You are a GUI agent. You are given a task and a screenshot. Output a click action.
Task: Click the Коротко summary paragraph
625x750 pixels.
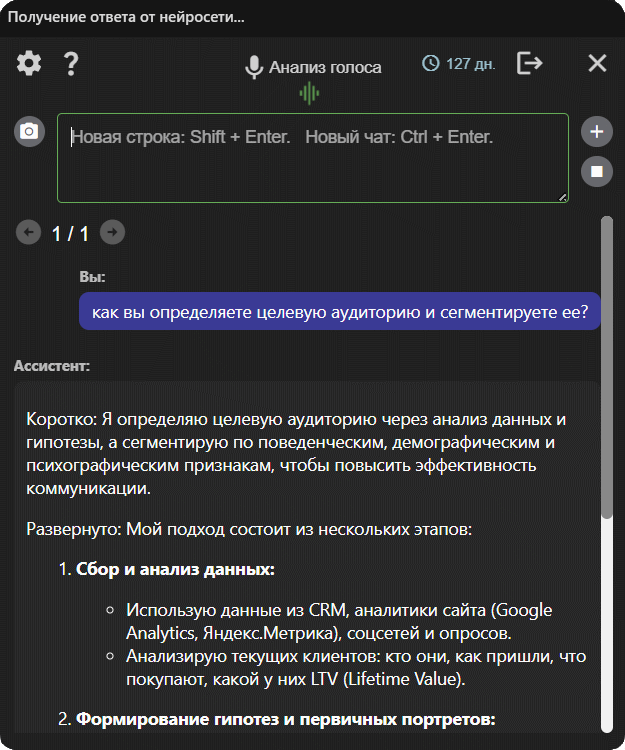pyautogui.click(x=296, y=453)
